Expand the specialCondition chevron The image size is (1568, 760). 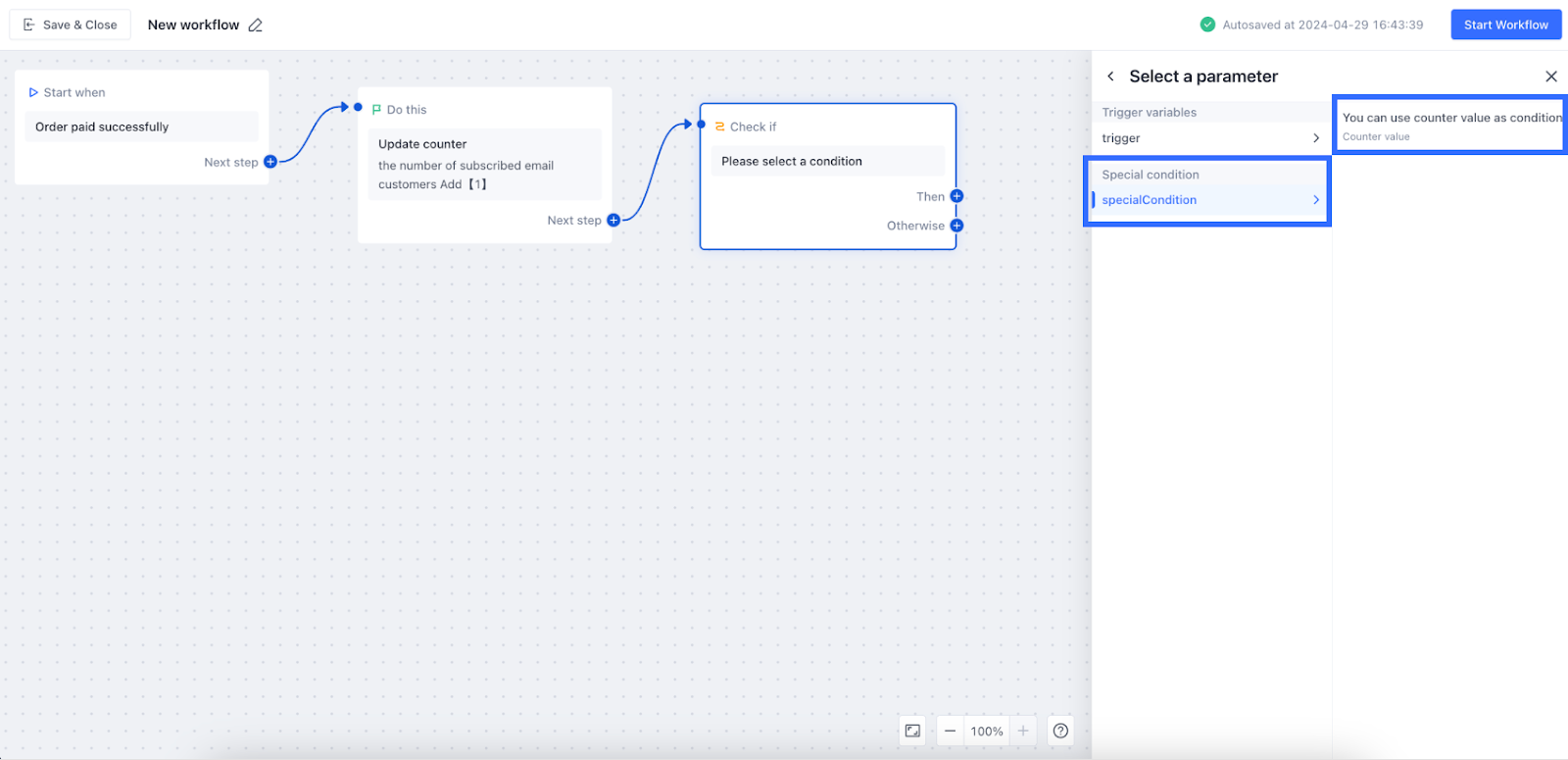(x=1316, y=200)
